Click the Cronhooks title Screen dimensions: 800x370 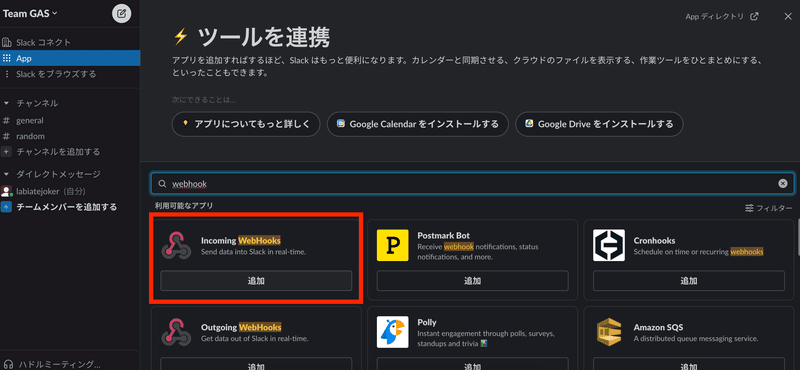pyautogui.click(x=655, y=240)
